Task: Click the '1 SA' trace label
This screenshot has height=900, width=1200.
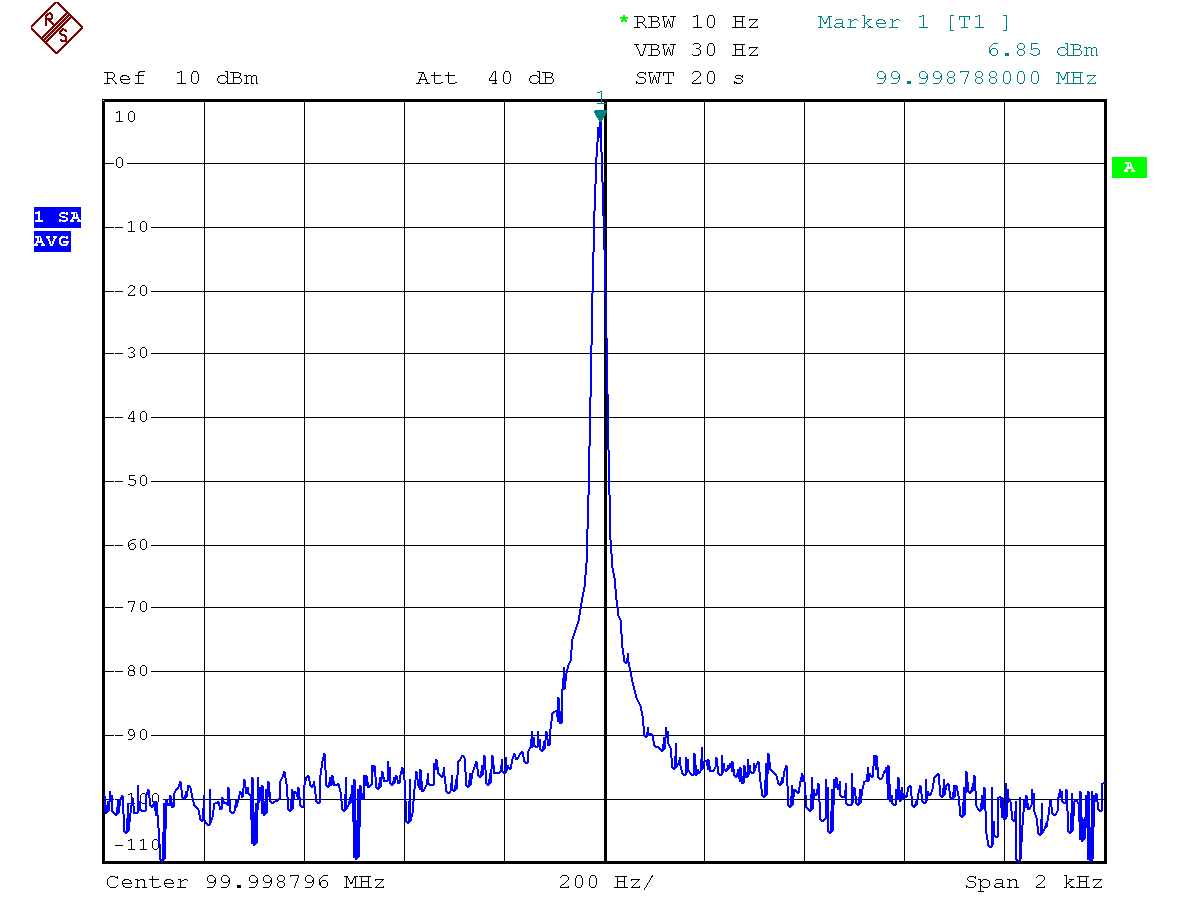Action: [57, 217]
